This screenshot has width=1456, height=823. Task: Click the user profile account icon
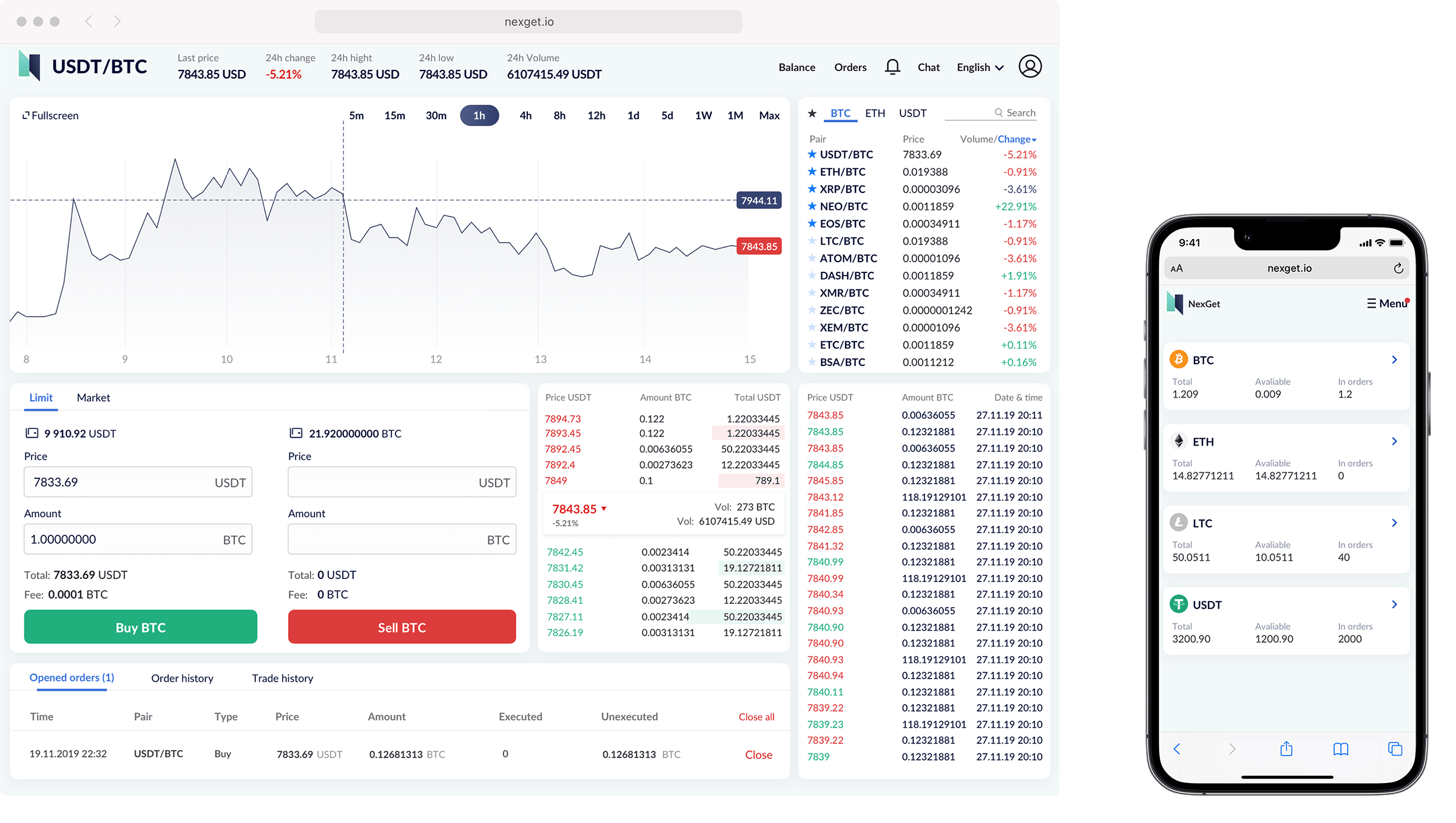(x=1030, y=67)
